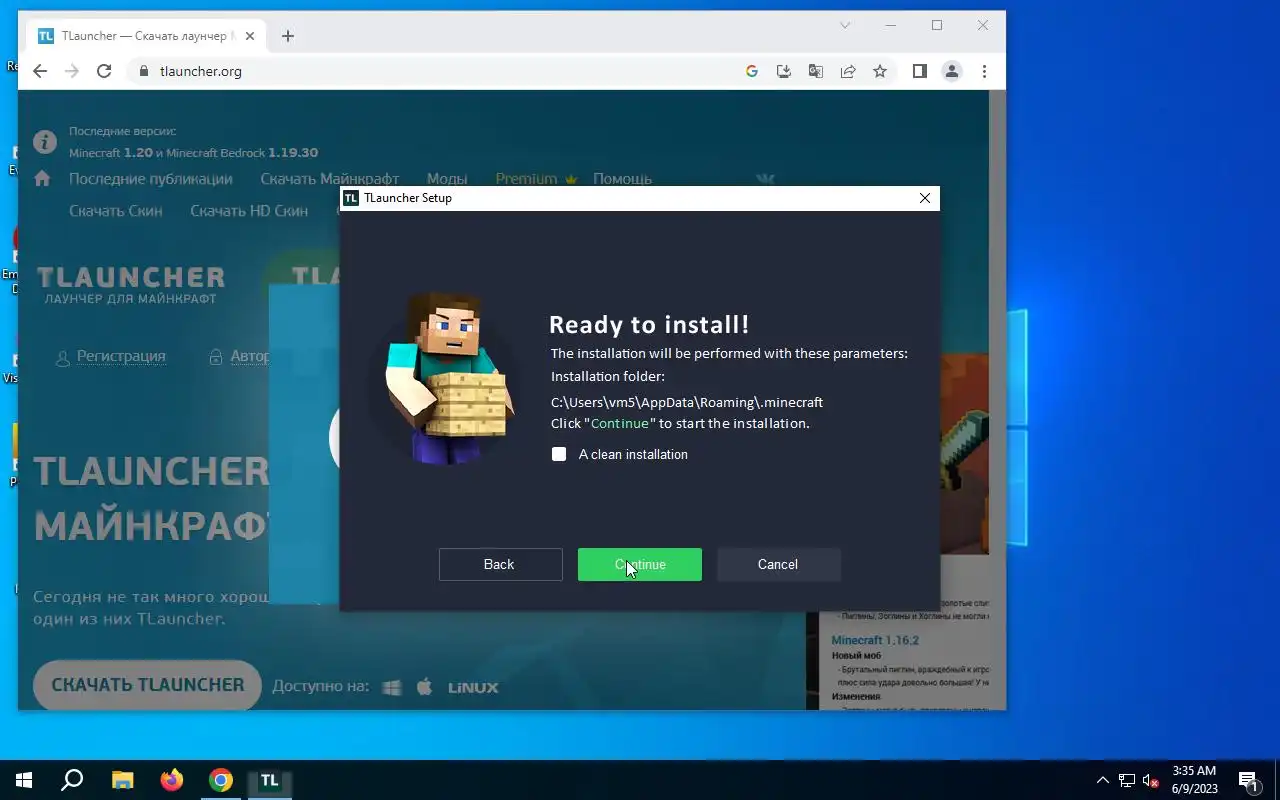Go back in Chrome browser

click(40, 71)
